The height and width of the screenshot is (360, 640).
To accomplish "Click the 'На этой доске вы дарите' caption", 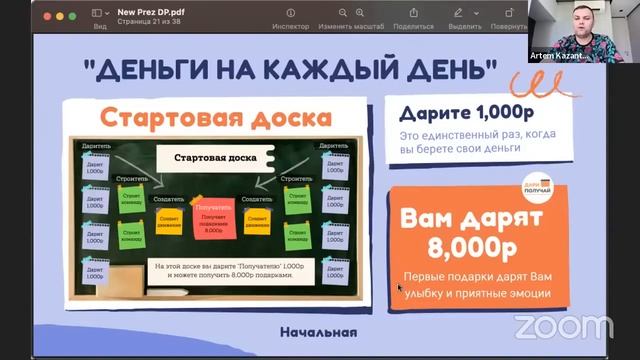I will tap(231, 271).
